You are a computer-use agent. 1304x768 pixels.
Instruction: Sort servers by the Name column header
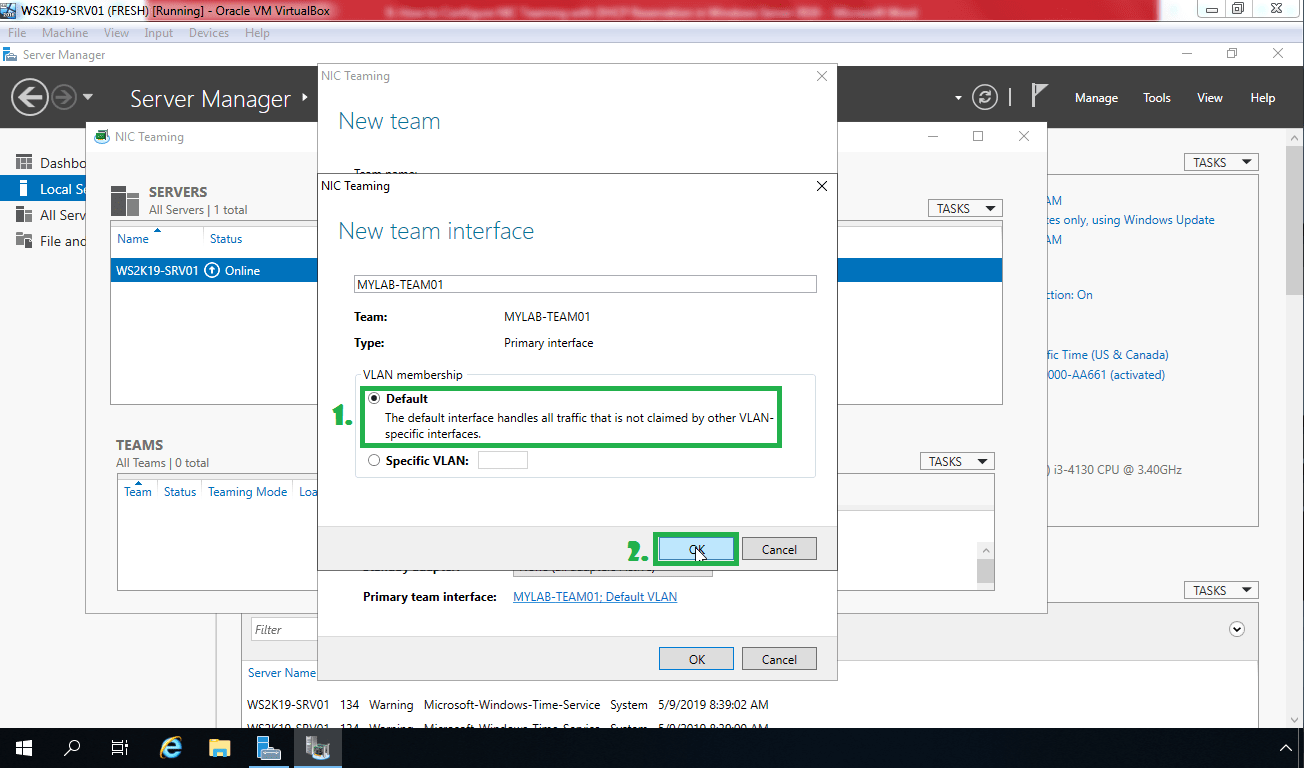pos(133,239)
